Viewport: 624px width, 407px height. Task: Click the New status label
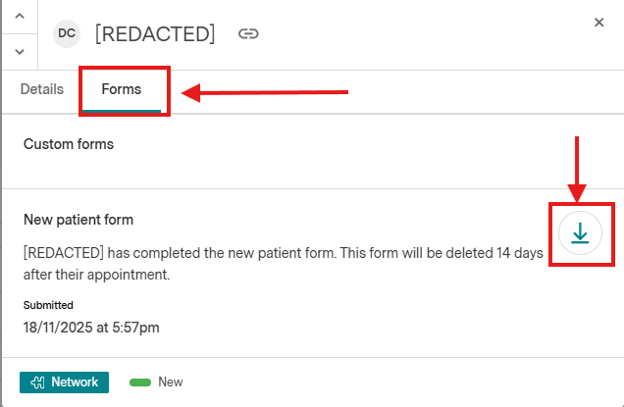pos(170,382)
